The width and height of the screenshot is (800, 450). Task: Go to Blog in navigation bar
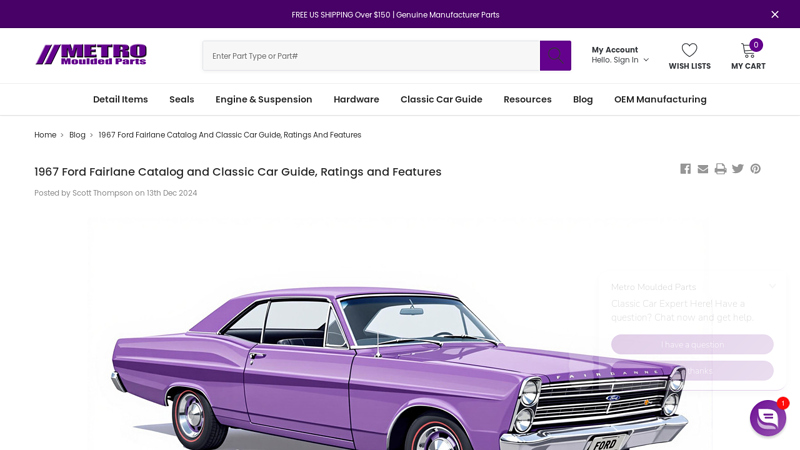click(583, 99)
